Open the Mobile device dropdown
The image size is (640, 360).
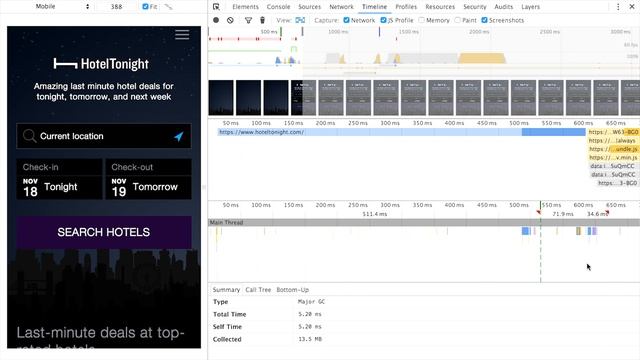coord(61,7)
